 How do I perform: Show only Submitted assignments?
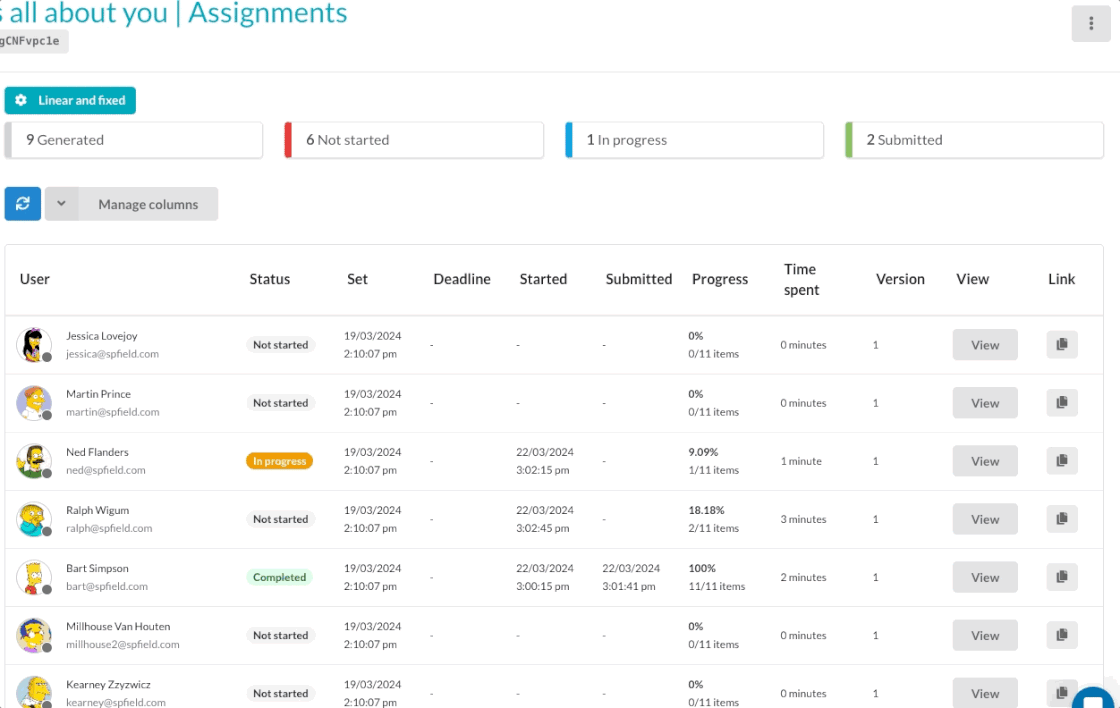pos(973,139)
